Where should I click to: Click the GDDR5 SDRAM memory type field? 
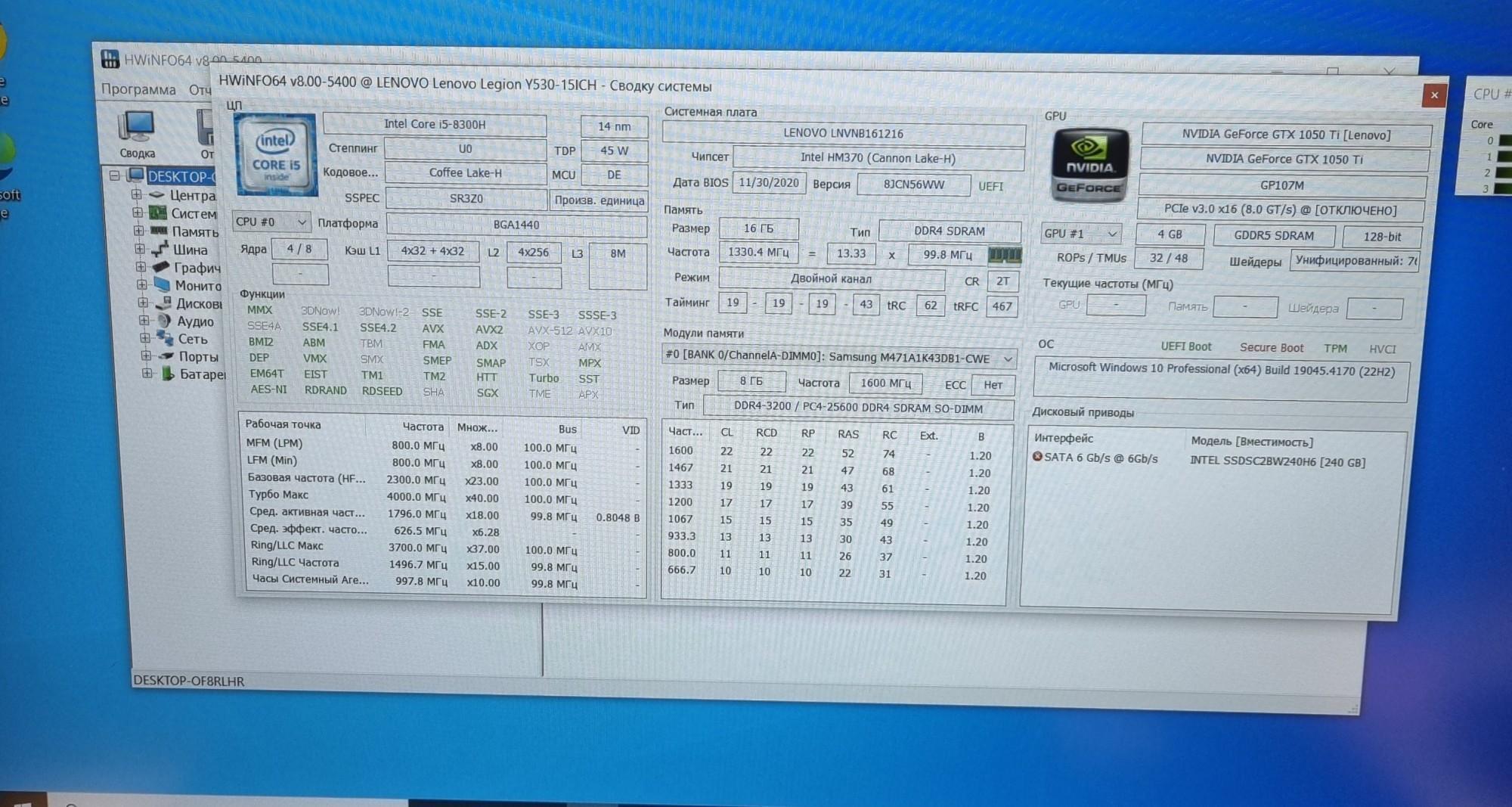coord(1274,235)
